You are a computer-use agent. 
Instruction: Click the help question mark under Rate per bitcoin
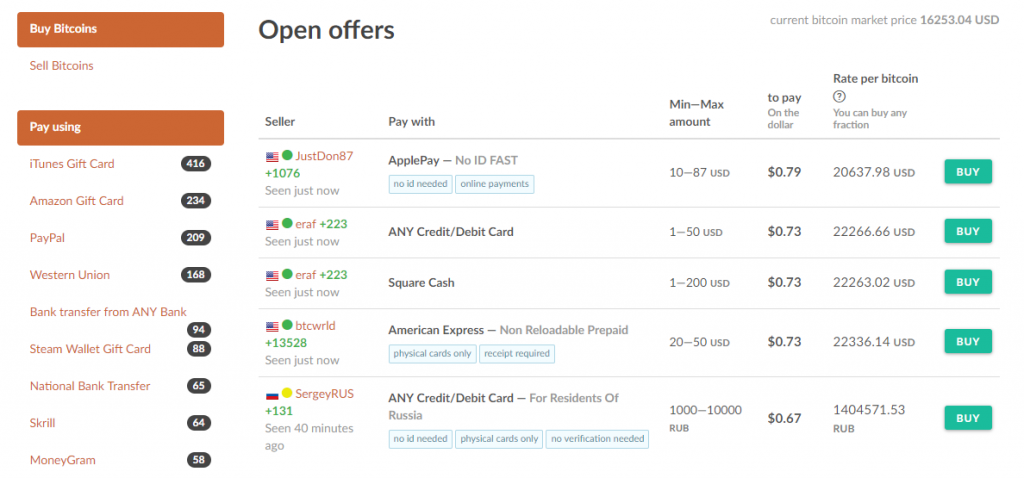839,96
